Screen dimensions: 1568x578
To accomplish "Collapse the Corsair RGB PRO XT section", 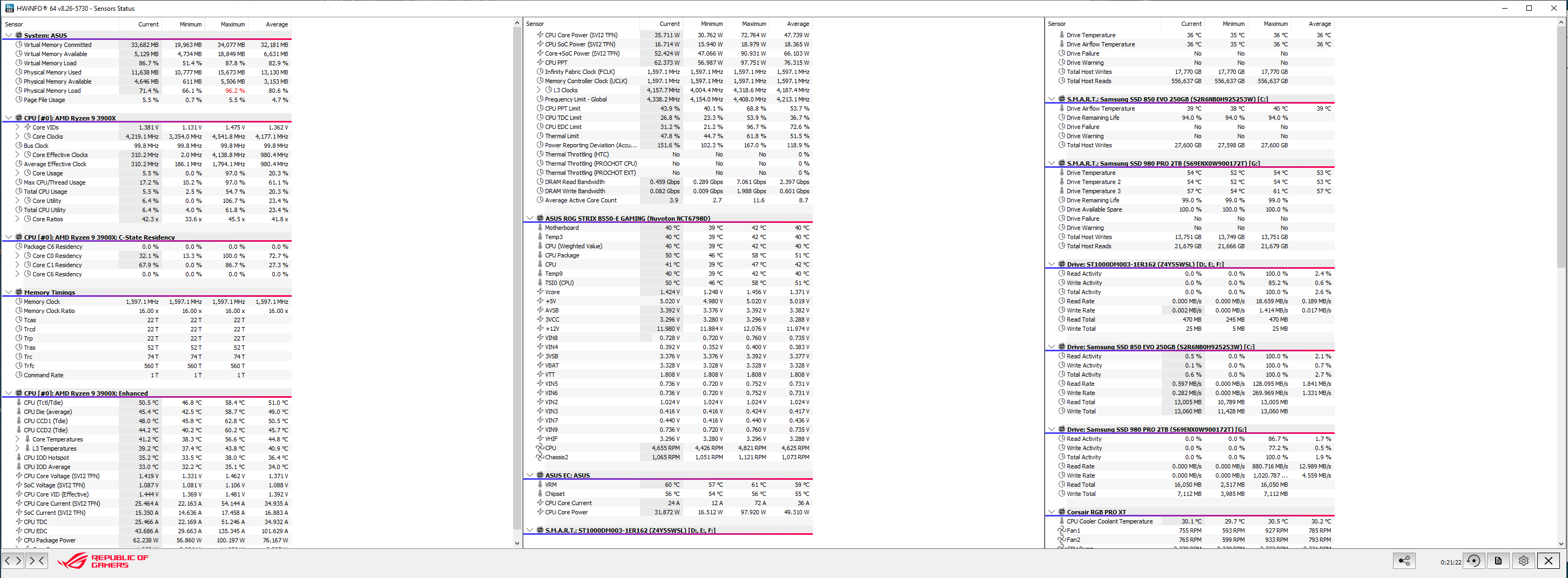I will [x=1051, y=512].
